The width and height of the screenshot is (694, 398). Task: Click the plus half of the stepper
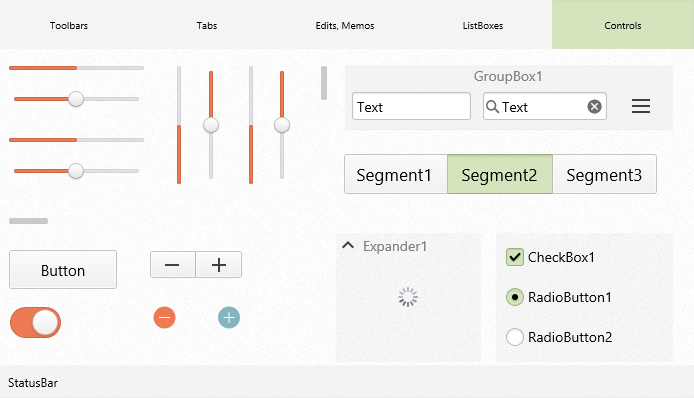[219, 265]
